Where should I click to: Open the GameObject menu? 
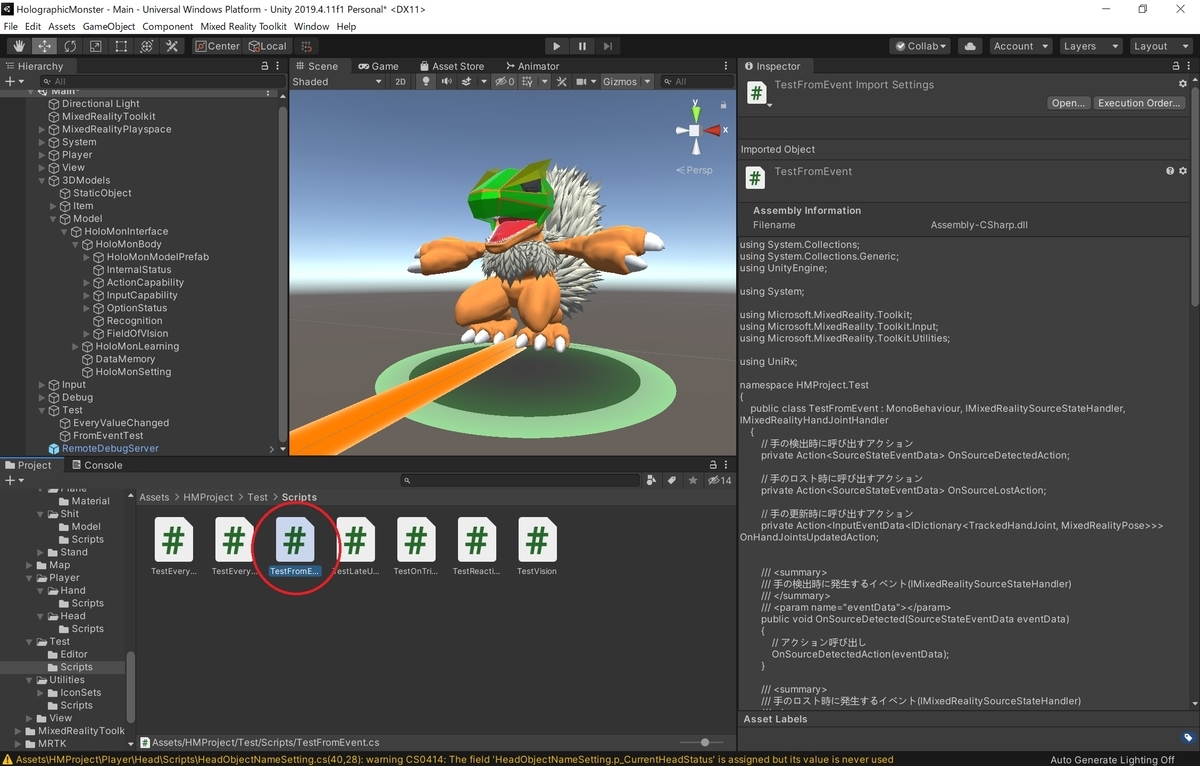[x=108, y=26]
